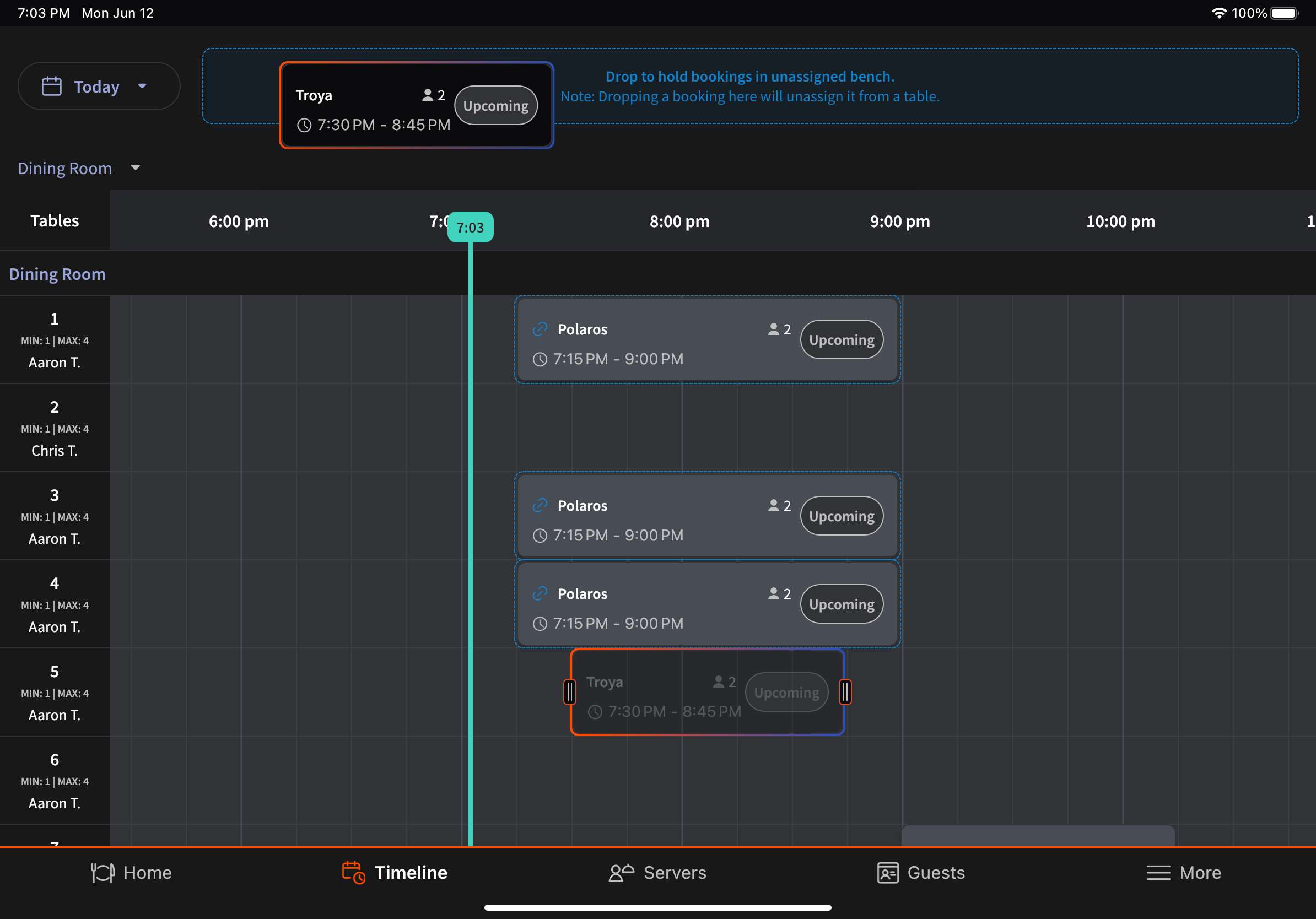Image resolution: width=1316 pixels, height=919 pixels.
Task: Click the Upcoming status on table 1 booking
Action: point(841,340)
